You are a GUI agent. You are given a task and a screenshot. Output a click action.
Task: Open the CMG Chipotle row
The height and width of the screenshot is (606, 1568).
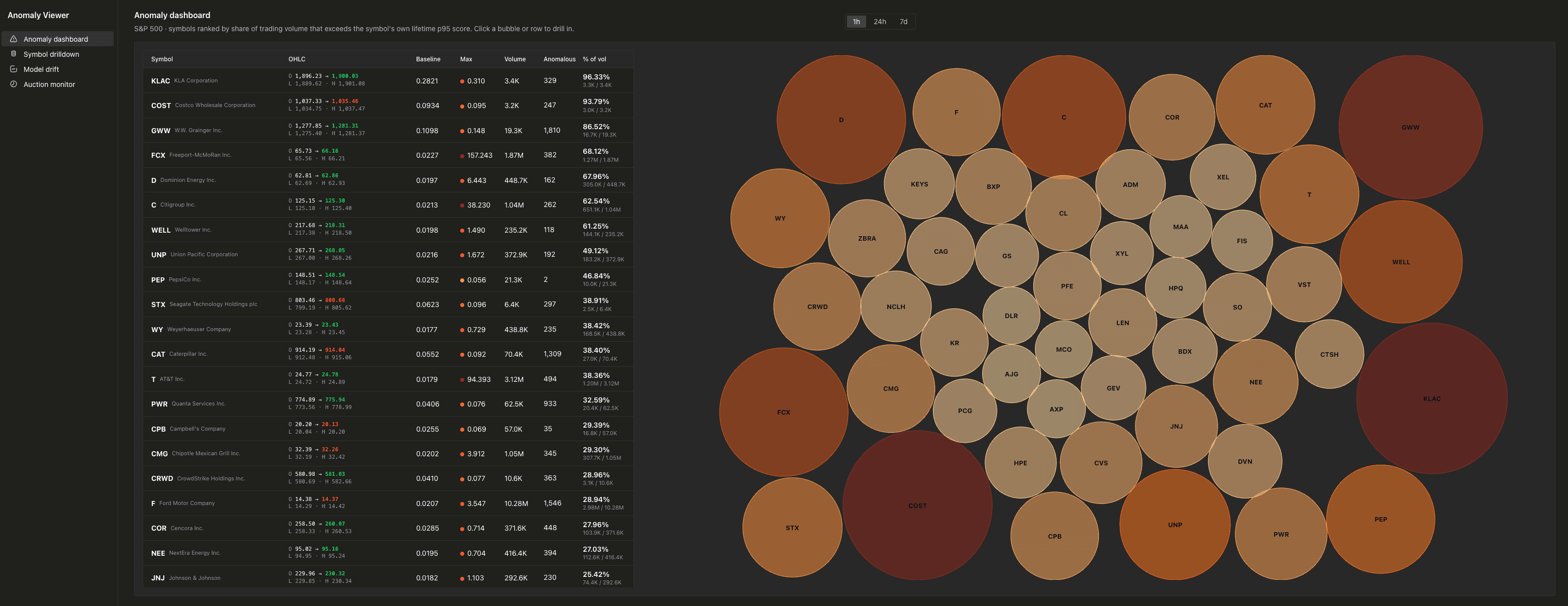point(388,454)
